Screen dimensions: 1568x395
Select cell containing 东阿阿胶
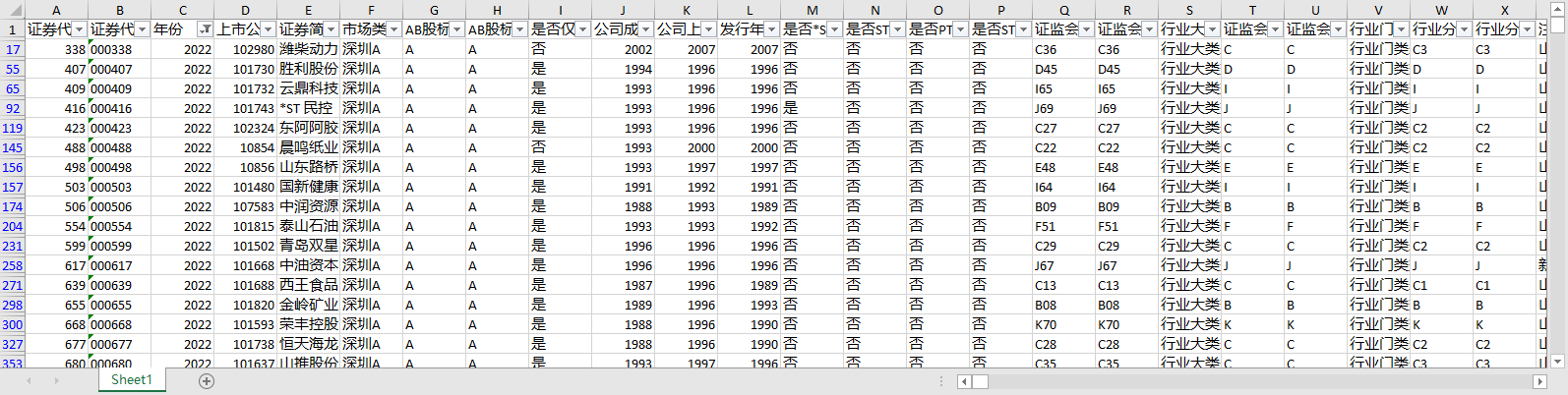click(309, 128)
